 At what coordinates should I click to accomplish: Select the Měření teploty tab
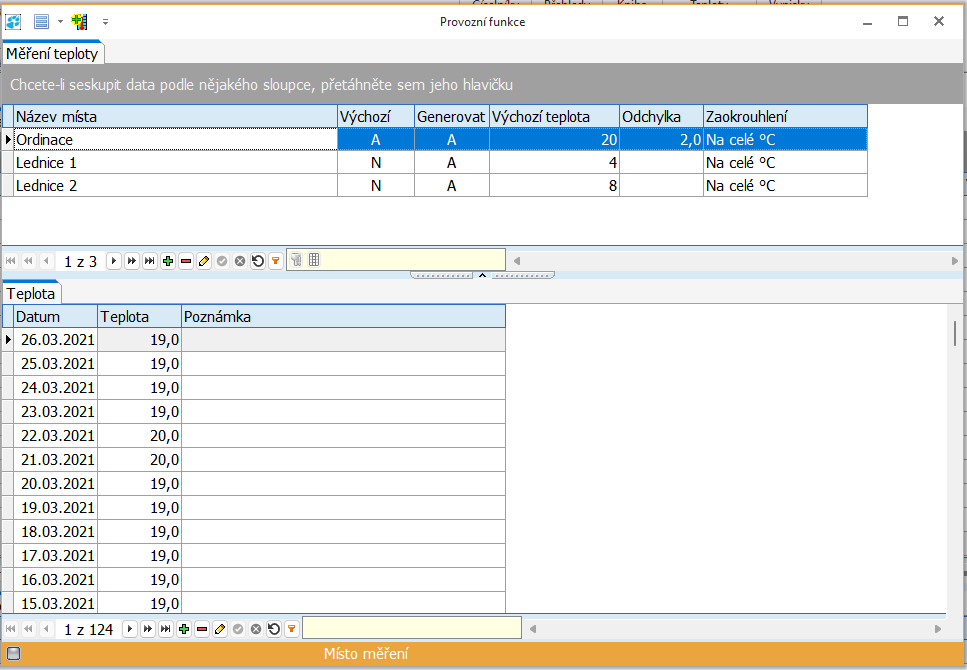pyautogui.click(x=52, y=54)
